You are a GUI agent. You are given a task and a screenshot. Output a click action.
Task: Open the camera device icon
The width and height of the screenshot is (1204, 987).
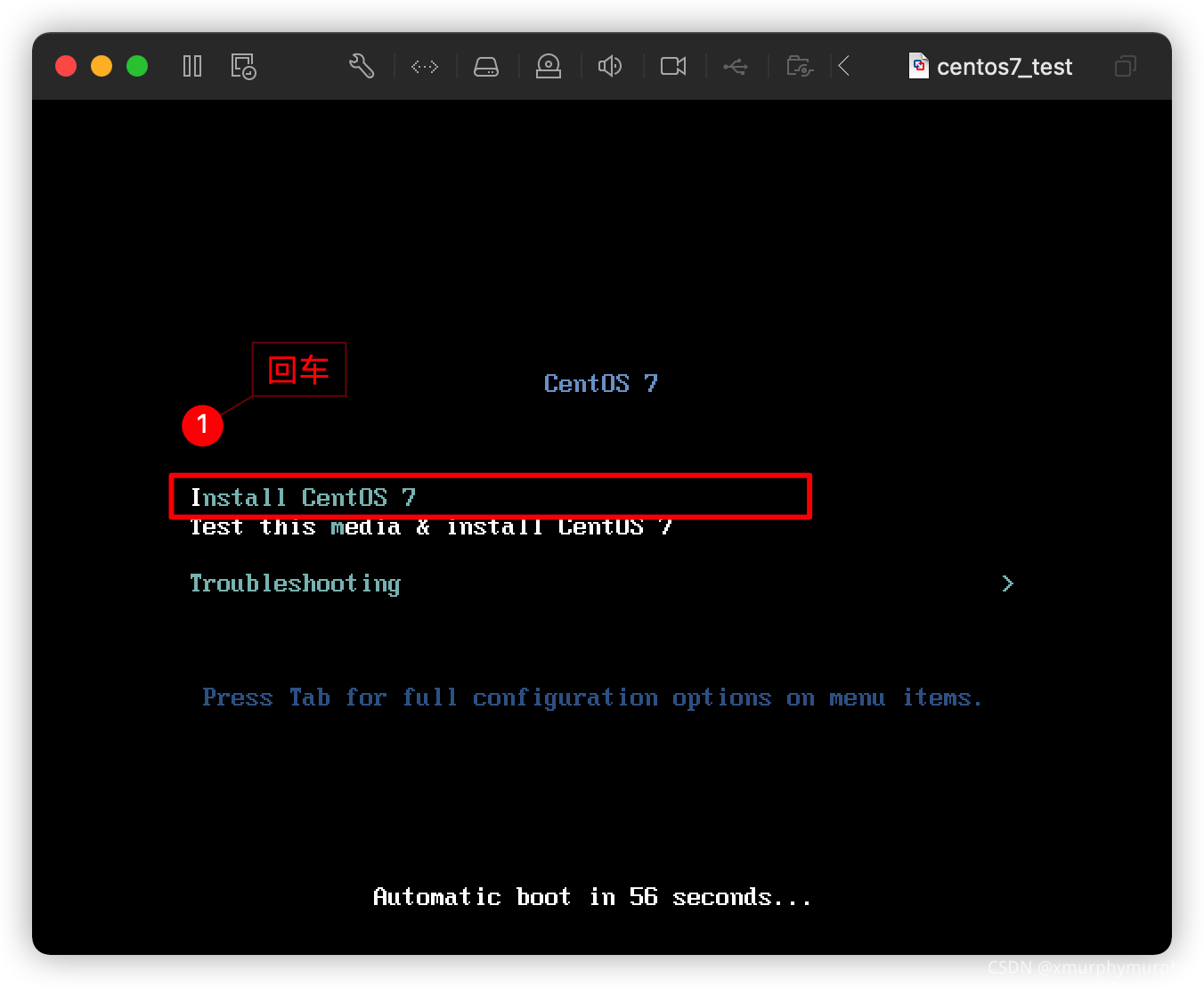pyautogui.click(x=673, y=66)
